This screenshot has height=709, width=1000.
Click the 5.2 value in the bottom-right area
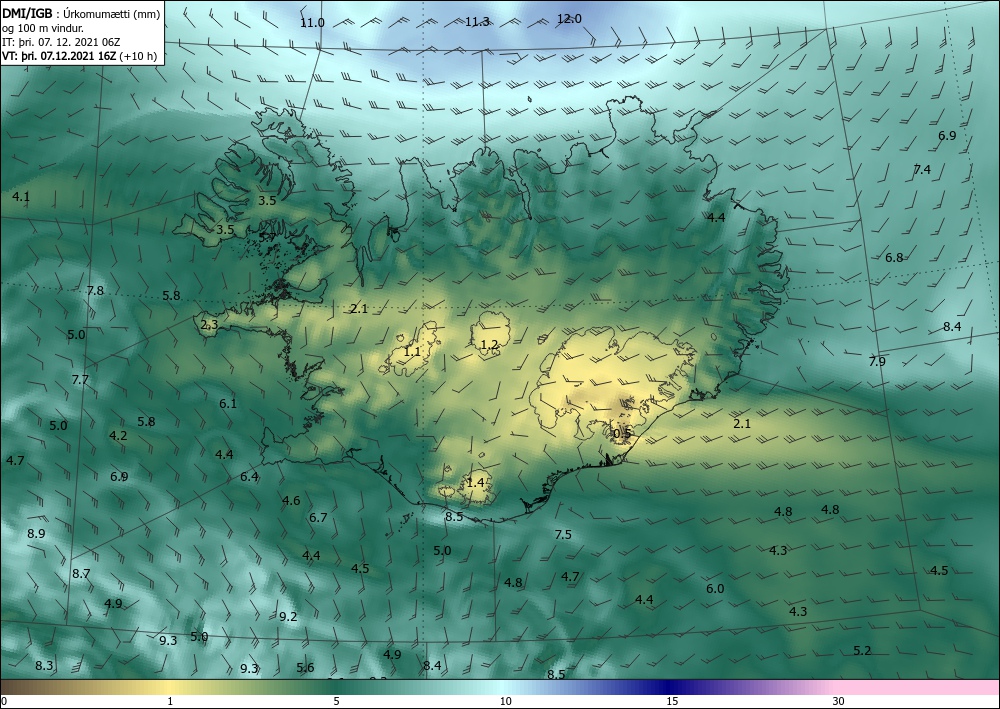(862, 651)
